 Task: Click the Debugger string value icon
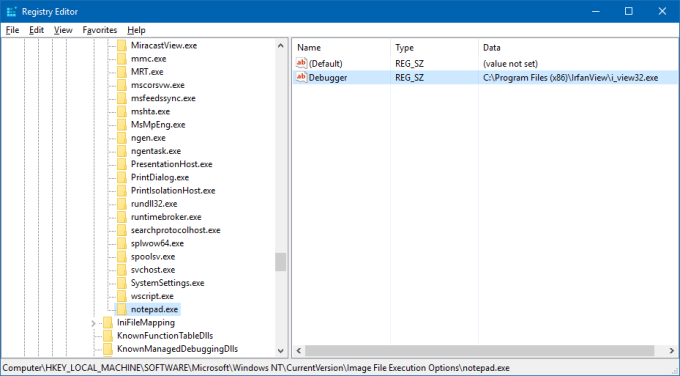pos(301,77)
